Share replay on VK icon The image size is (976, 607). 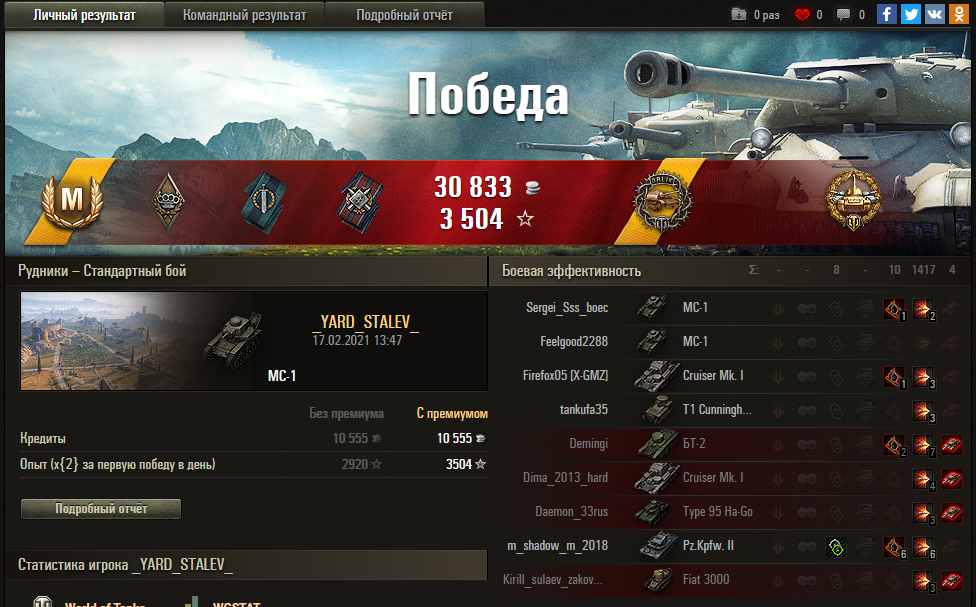[x=935, y=14]
